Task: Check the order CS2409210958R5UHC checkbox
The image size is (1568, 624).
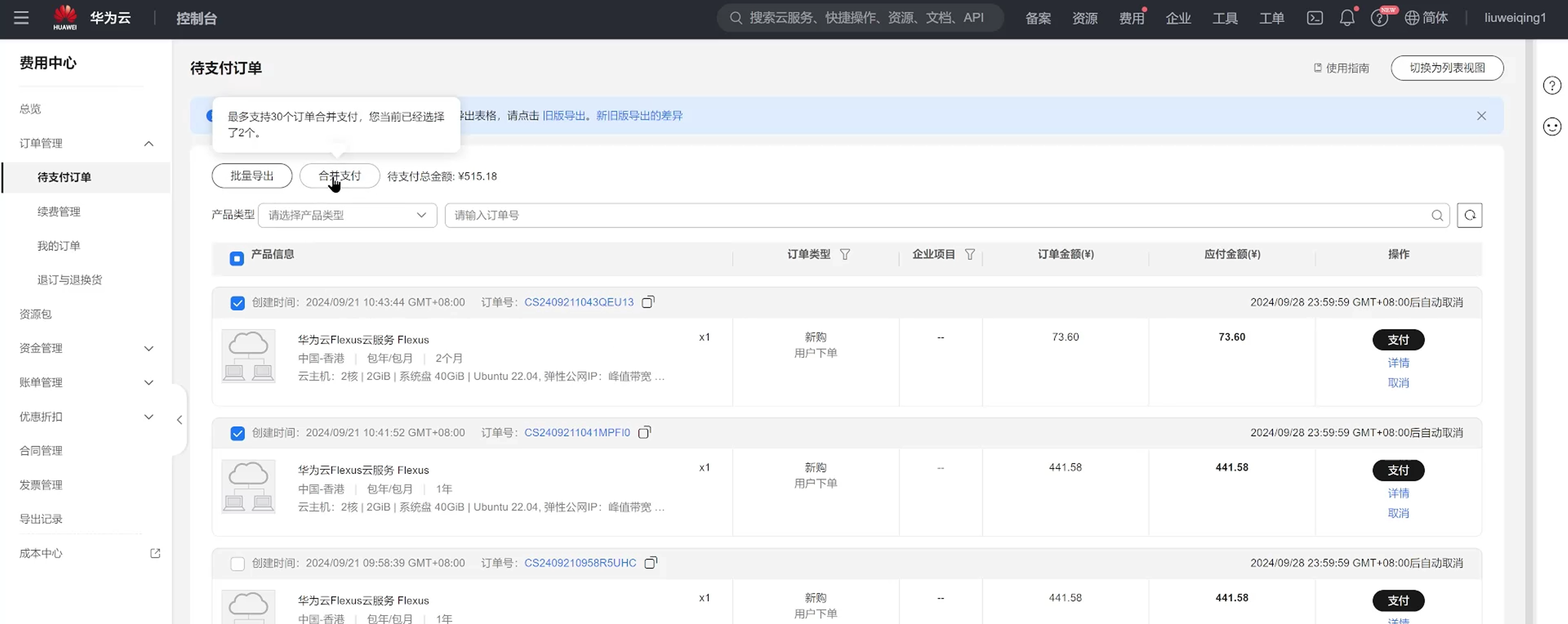Action: click(x=237, y=564)
